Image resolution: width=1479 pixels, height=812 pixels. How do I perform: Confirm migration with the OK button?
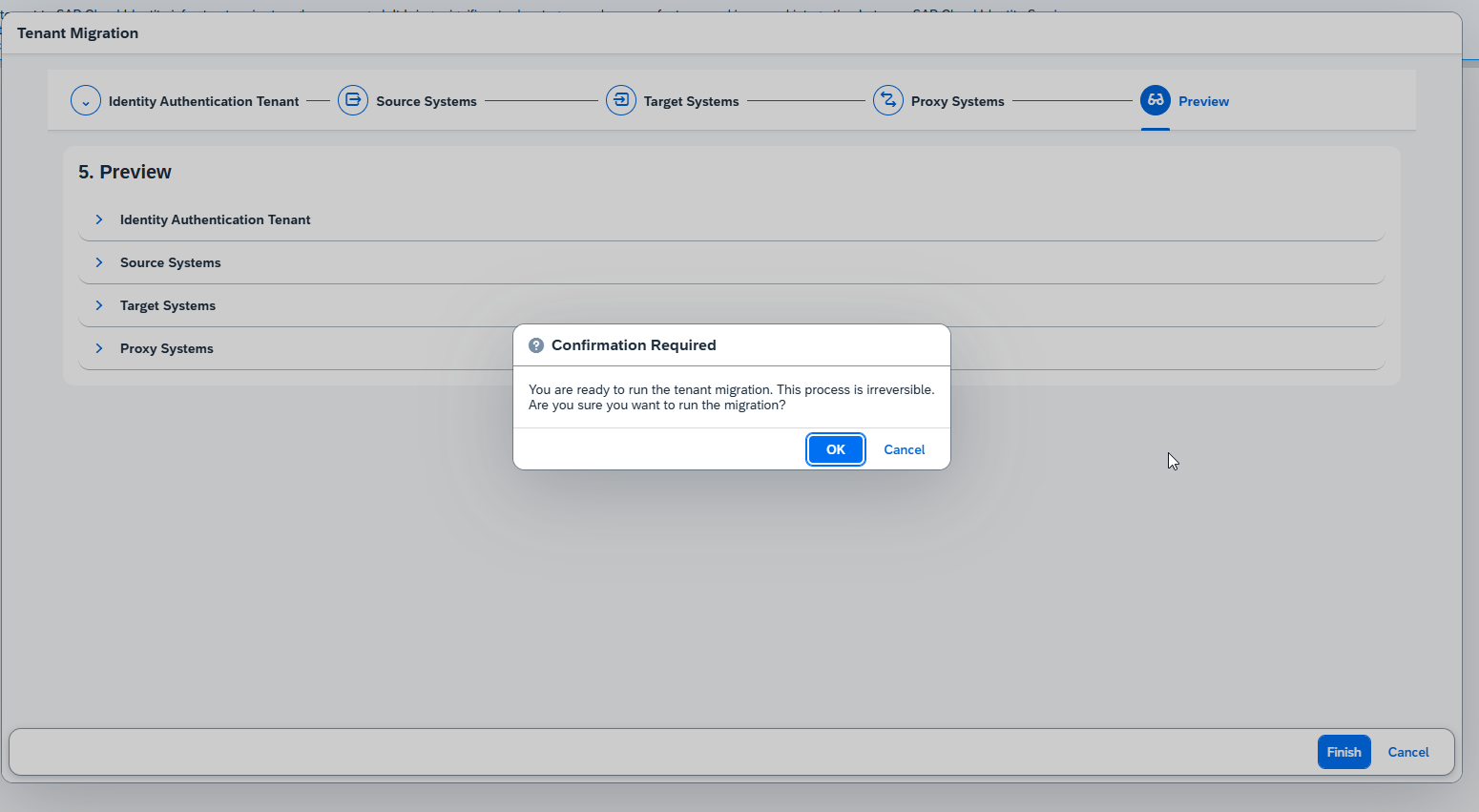836,449
